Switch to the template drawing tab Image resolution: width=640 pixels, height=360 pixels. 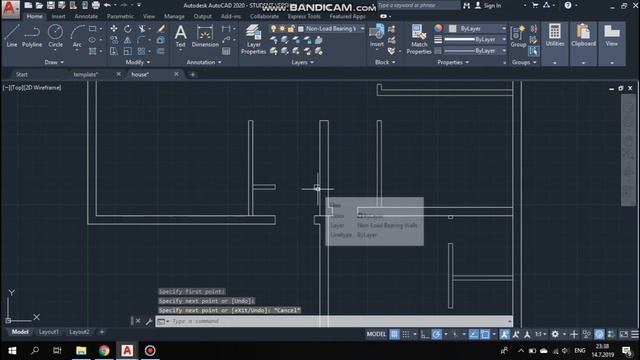pyautogui.click(x=85, y=74)
